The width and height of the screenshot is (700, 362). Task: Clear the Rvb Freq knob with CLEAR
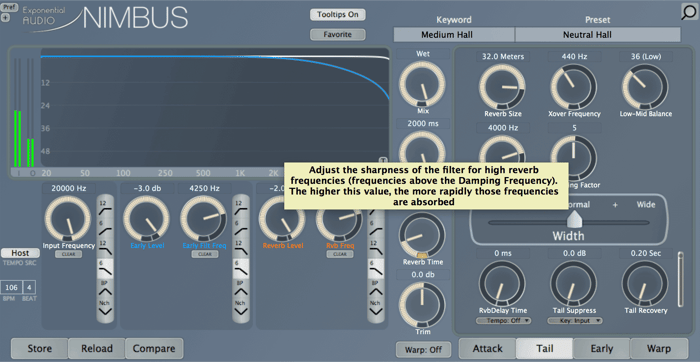click(x=340, y=254)
